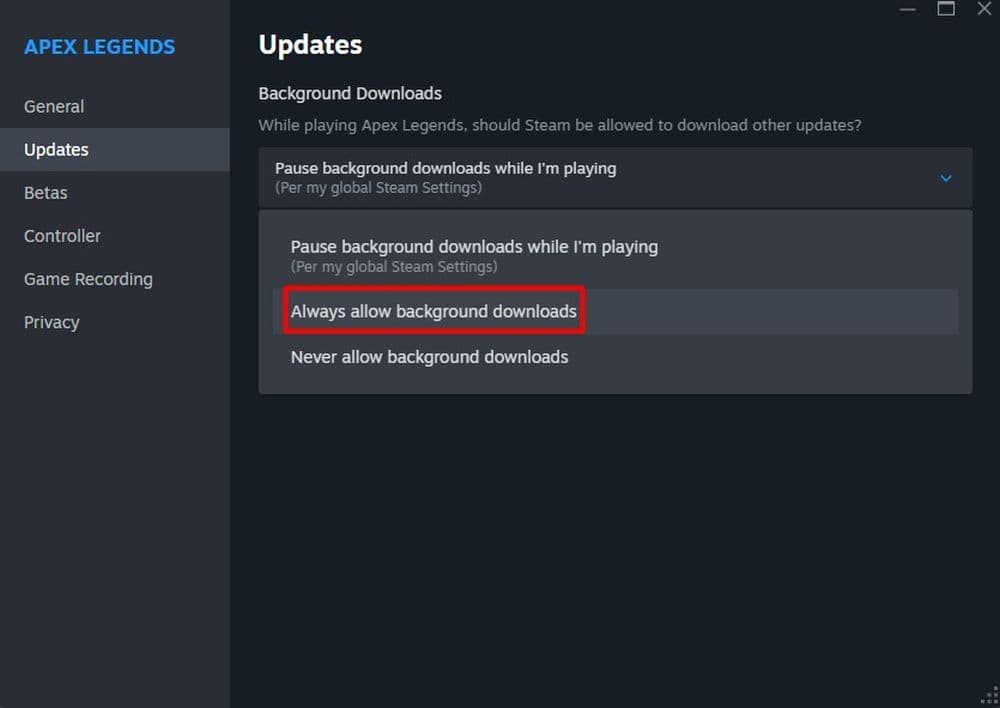Select the Controller settings section
This screenshot has height=708, width=1000.
point(62,236)
